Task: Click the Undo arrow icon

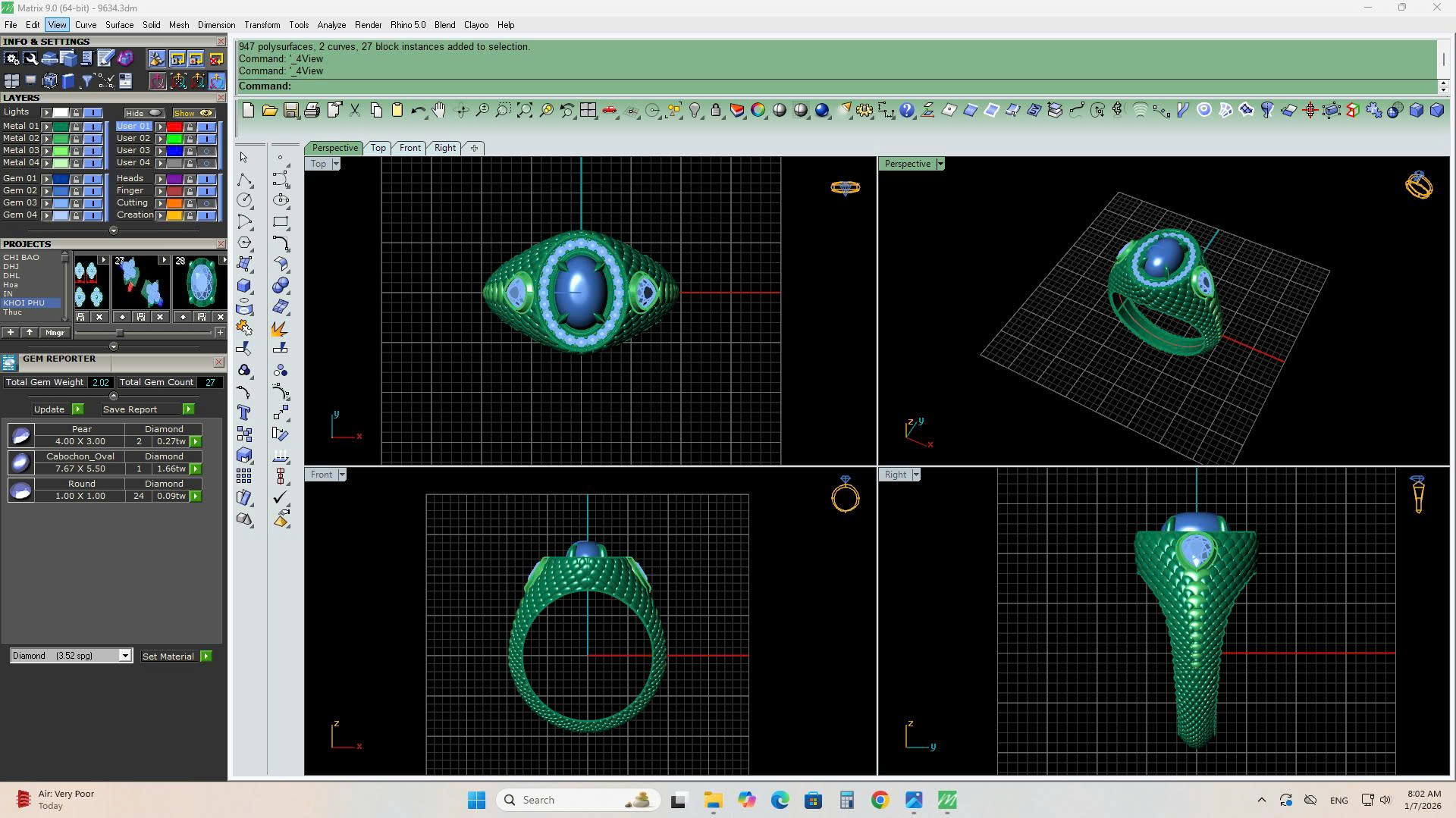Action: pyautogui.click(x=418, y=111)
